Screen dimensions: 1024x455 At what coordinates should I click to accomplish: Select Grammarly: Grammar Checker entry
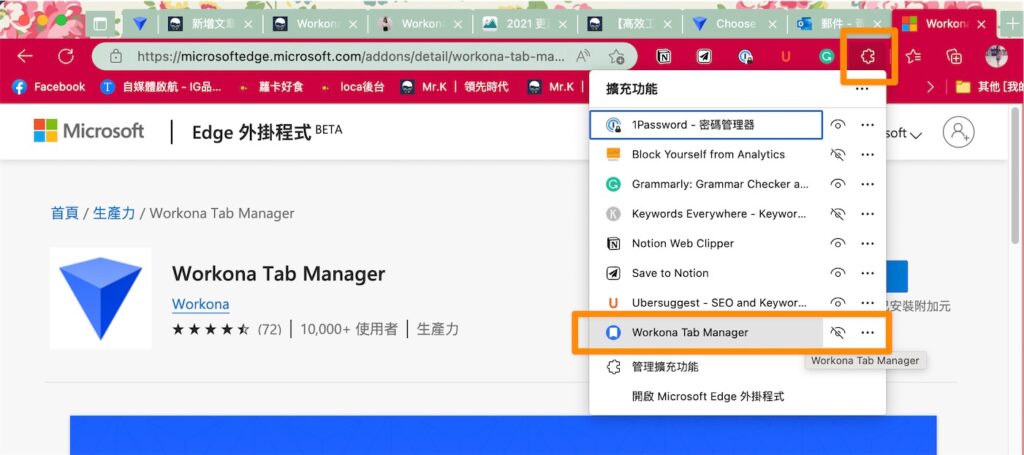click(705, 184)
